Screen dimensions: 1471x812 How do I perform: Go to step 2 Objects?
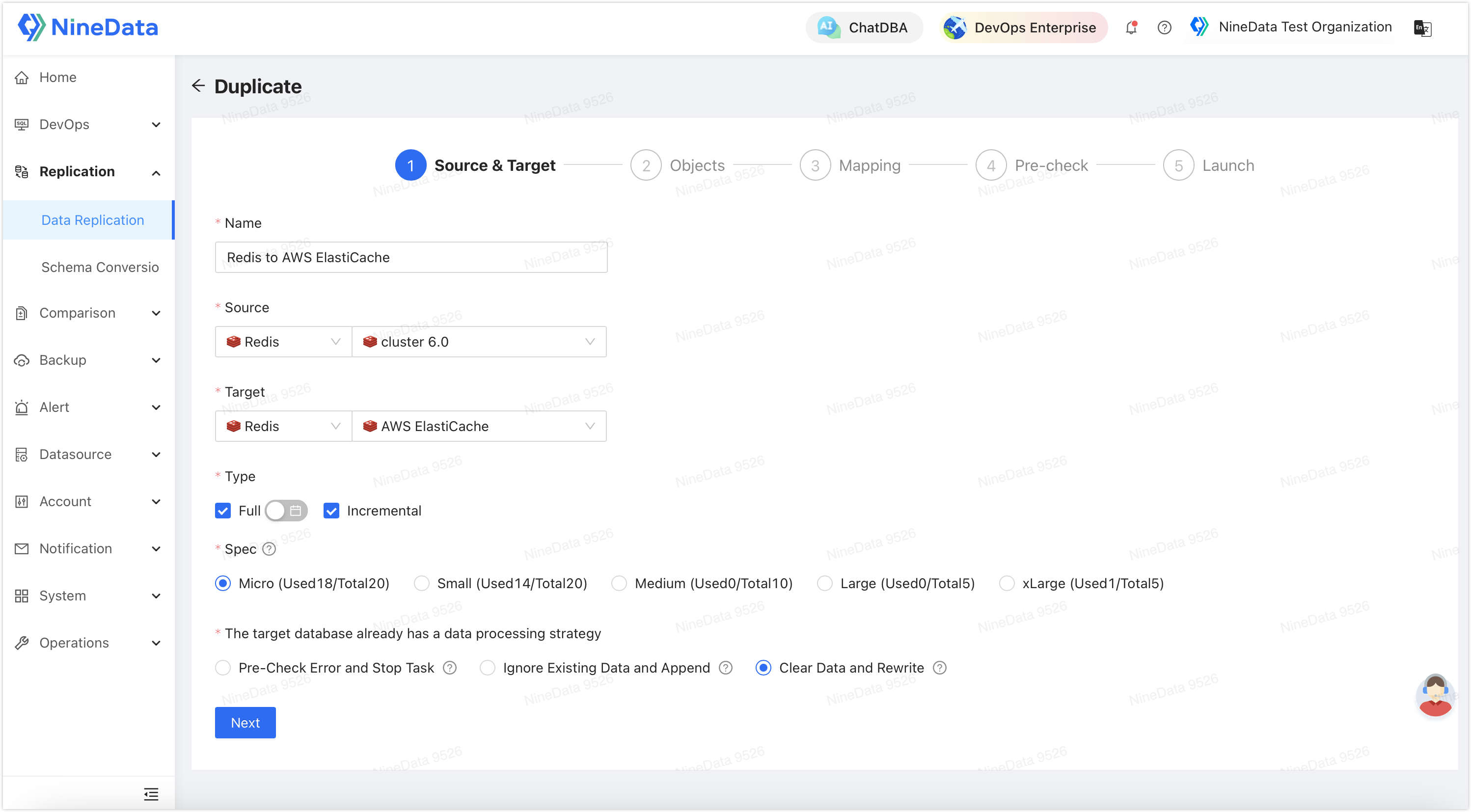pos(677,165)
